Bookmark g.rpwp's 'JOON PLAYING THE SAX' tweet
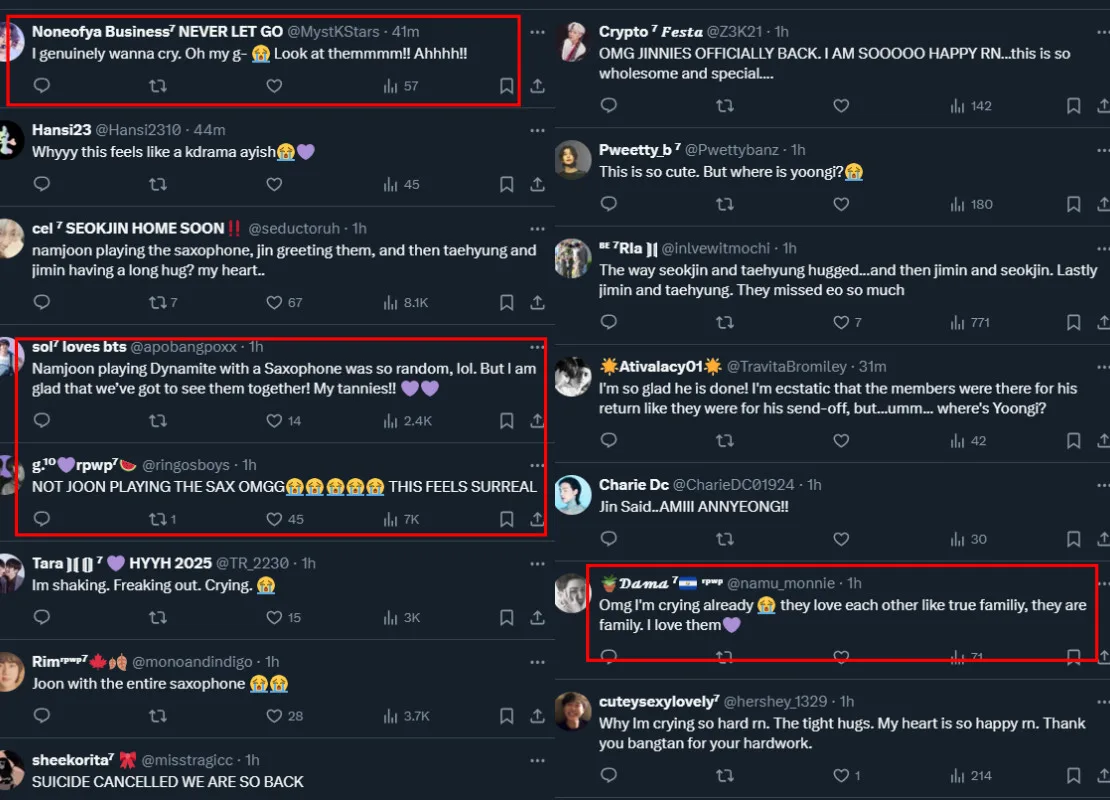Viewport: 1110px width, 800px height. click(507, 520)
